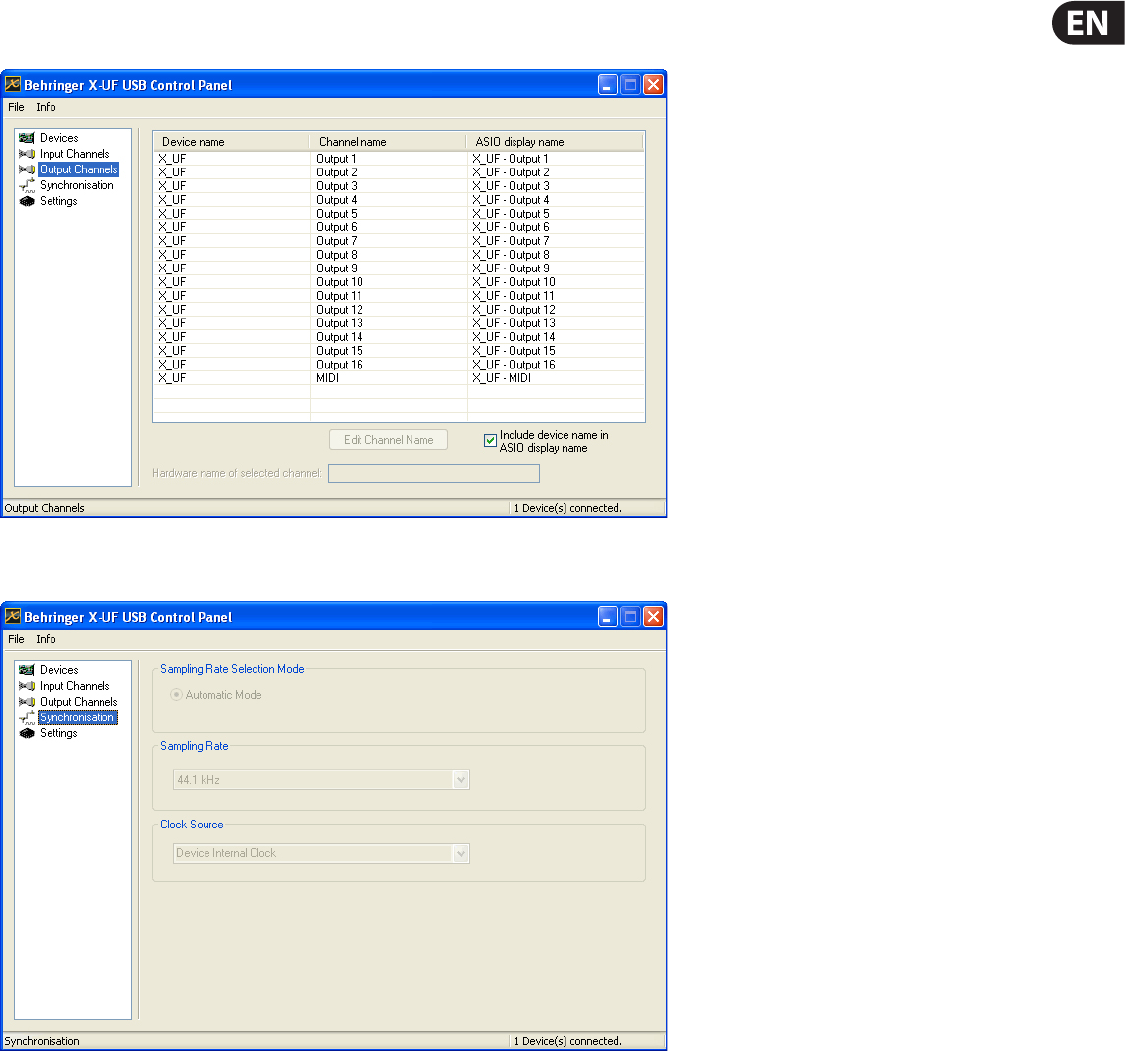Select Synchronisation in bottom window tree
The image size is (1125, 1051).
click(77, 717)
